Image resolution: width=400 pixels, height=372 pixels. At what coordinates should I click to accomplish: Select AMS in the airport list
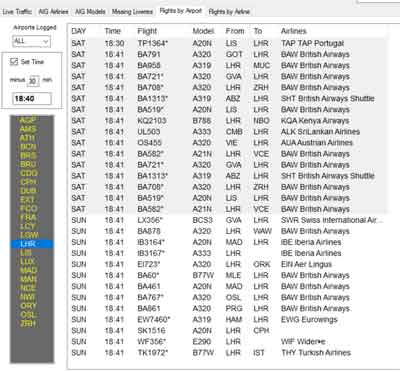point(28,129)
